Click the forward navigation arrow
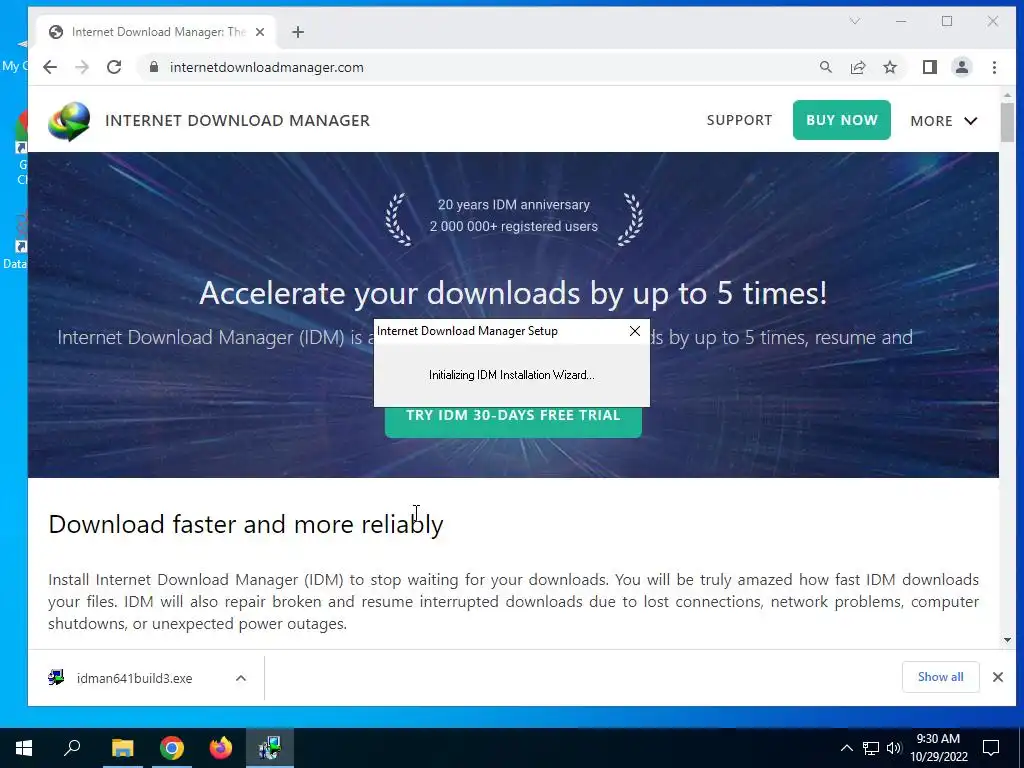Image resolution: width=1024 pixels, height=768 pixels. tap(82, 67)
